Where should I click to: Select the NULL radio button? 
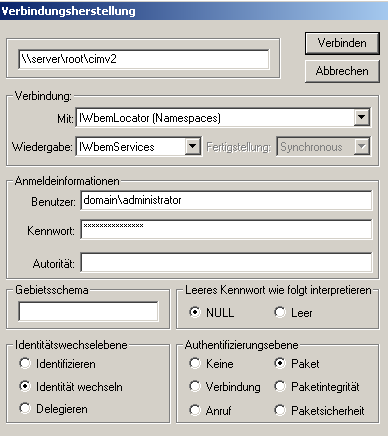pyautogui.click(x=211, y=313)
